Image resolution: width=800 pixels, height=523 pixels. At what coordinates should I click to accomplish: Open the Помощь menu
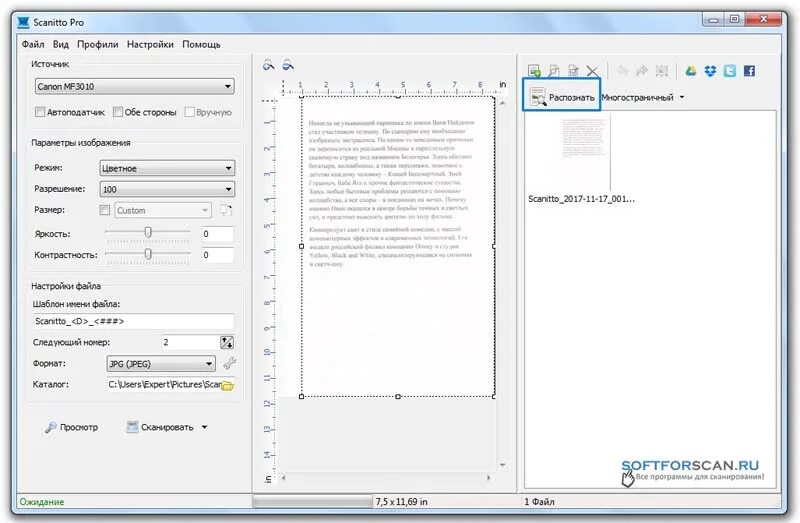point(201,44)
